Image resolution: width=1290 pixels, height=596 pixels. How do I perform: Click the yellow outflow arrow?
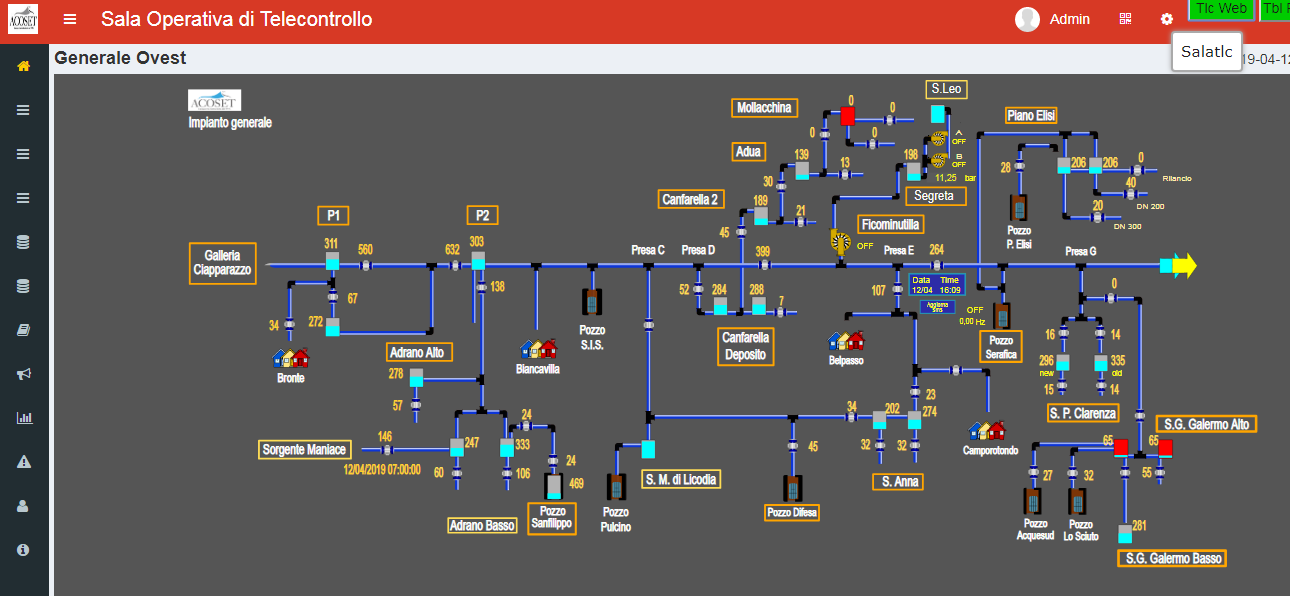1184,265
